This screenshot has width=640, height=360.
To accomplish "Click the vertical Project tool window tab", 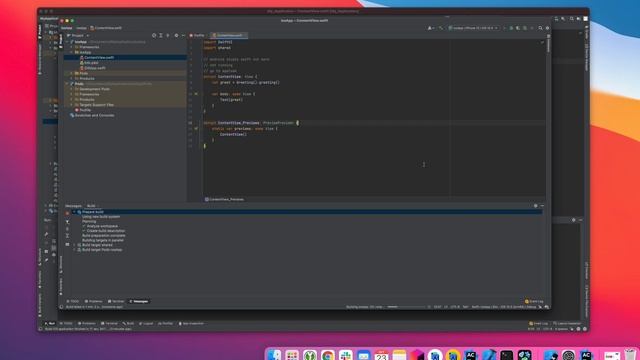I will [x=61, y=40].
